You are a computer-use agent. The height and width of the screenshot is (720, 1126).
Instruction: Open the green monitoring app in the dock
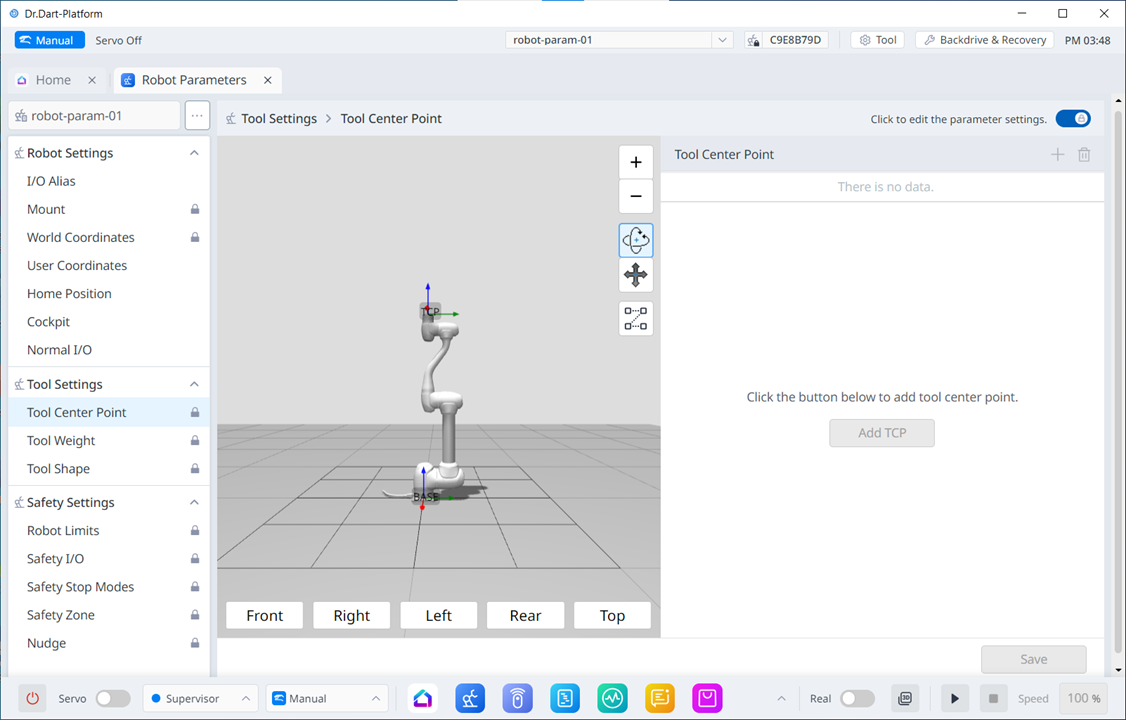pos(612,698)
